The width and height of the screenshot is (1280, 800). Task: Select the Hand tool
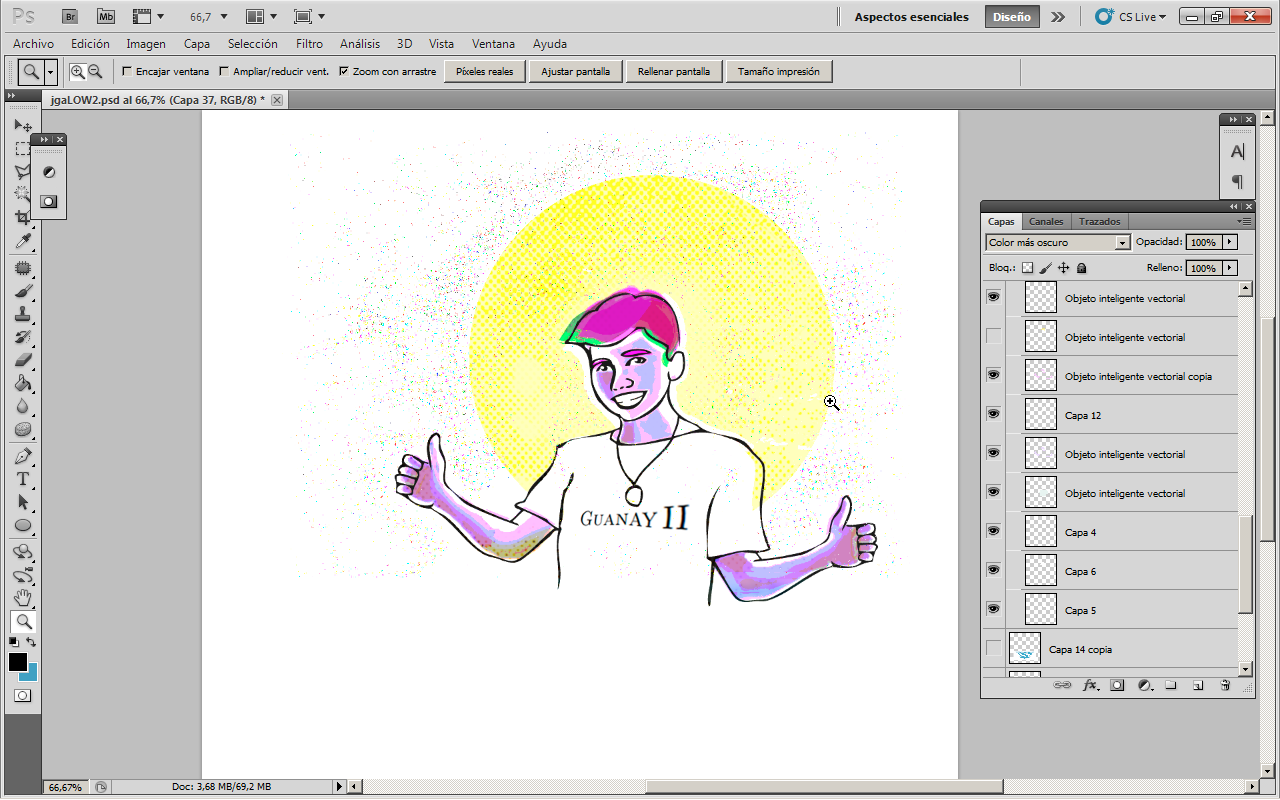[x=22, y=598]
